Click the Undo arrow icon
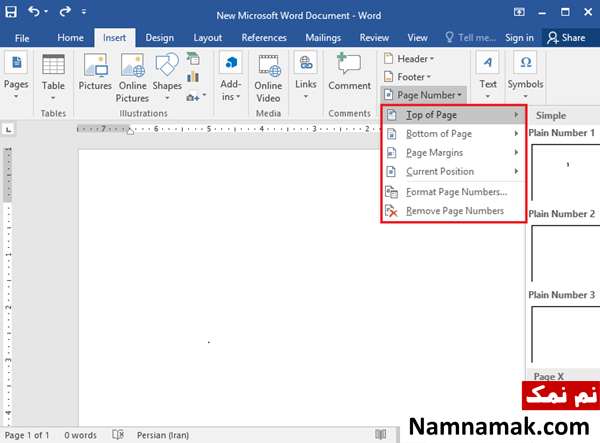 (34, 12)
